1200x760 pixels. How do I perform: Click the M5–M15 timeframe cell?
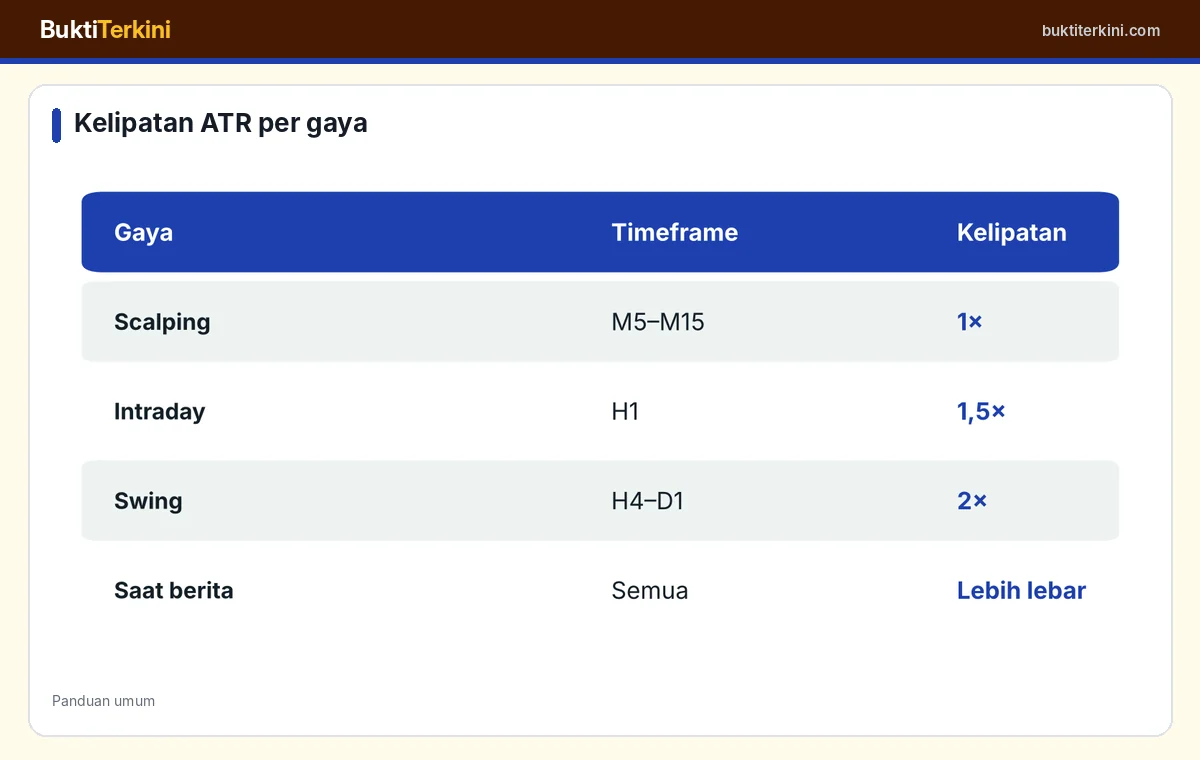pos(658,322)
